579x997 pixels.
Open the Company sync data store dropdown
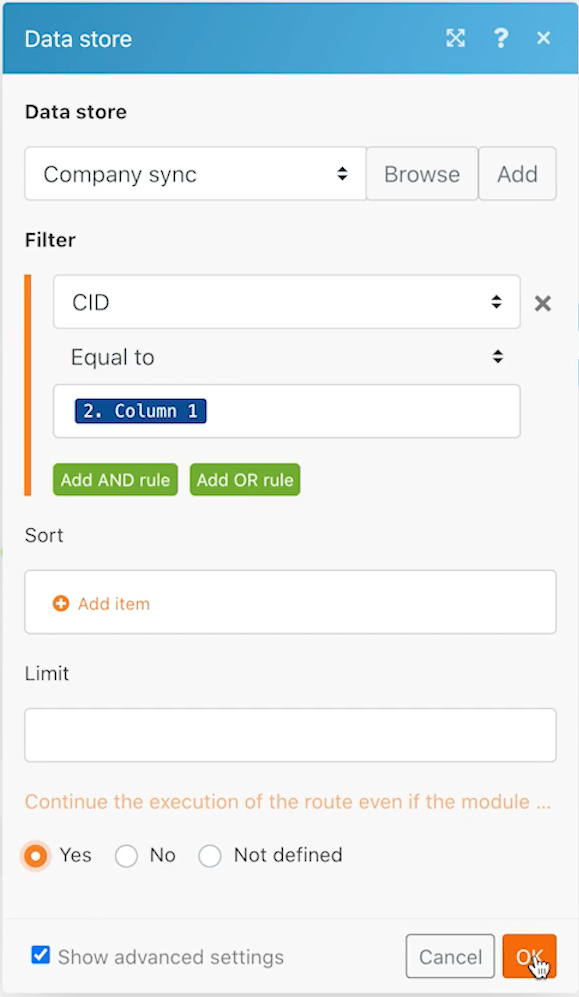tap(195, 174)
